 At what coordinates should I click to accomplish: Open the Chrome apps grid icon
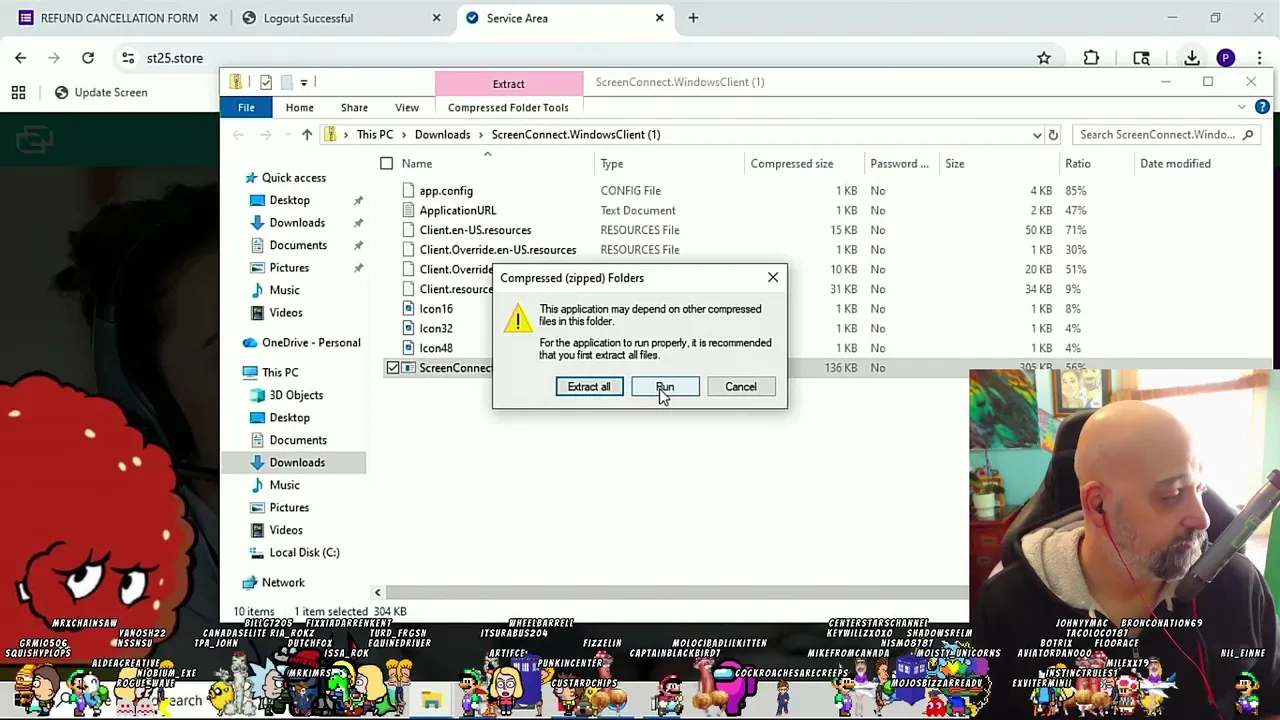[18, 92]
